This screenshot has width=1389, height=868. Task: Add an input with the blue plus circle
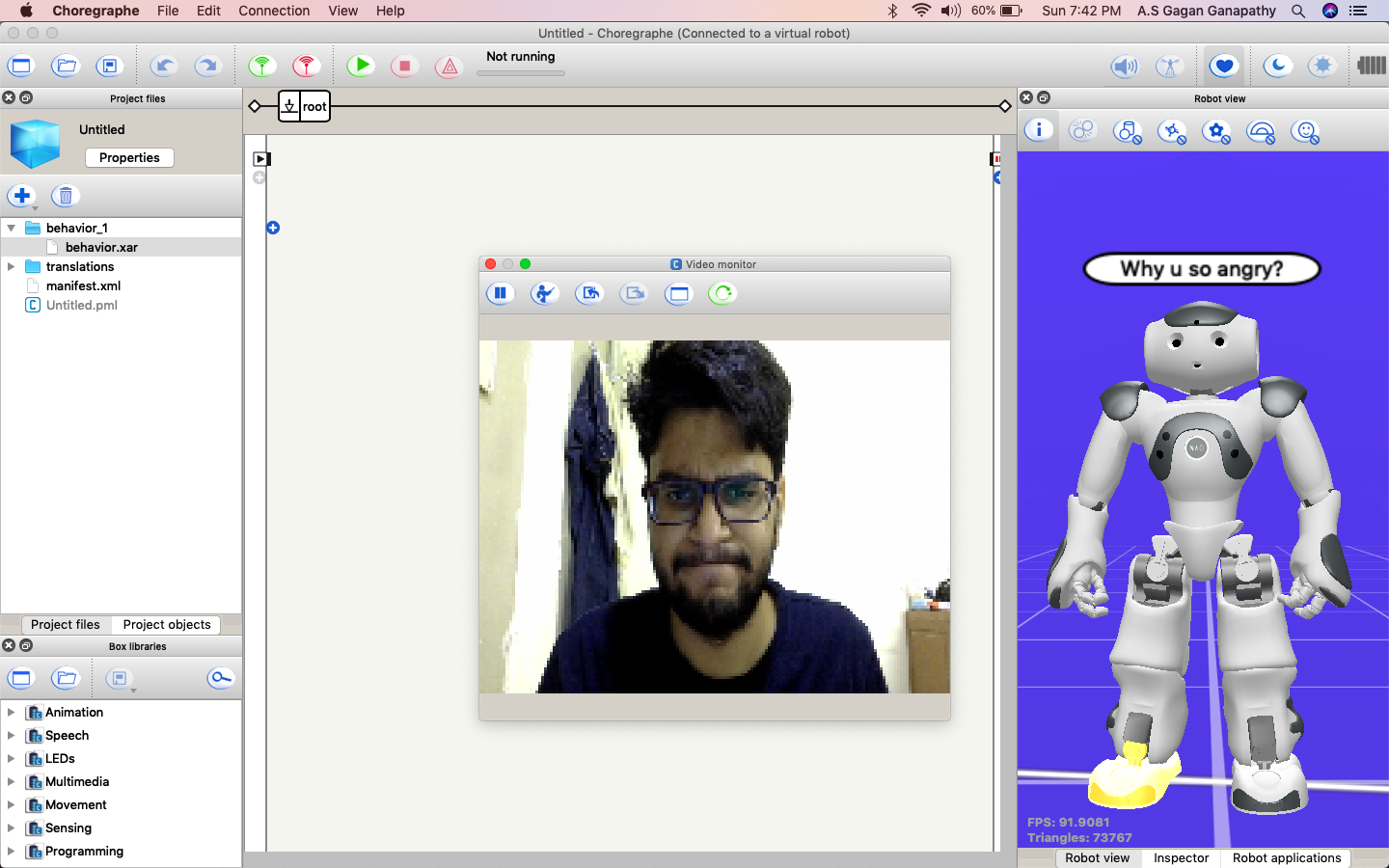click(x=273, y=228)
